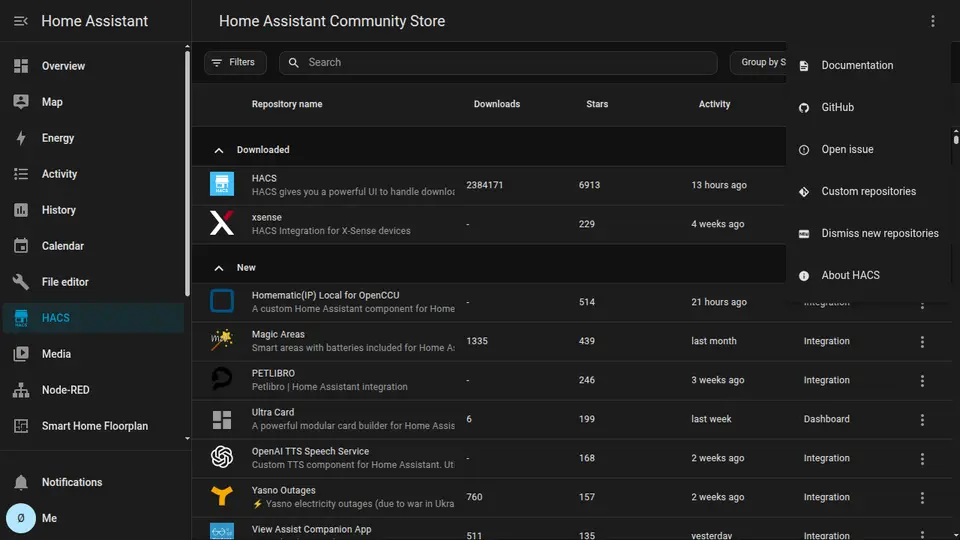Open the HACS repository icon

pos(222,184)
